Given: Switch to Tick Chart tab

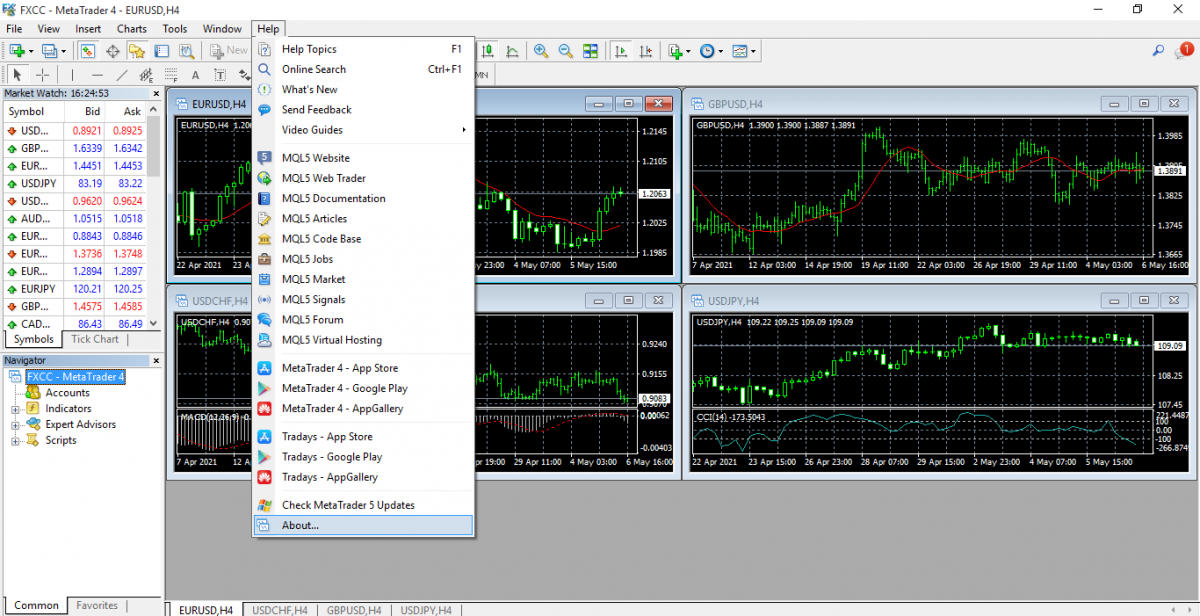Looking at the screenshot, I should 95,339.
